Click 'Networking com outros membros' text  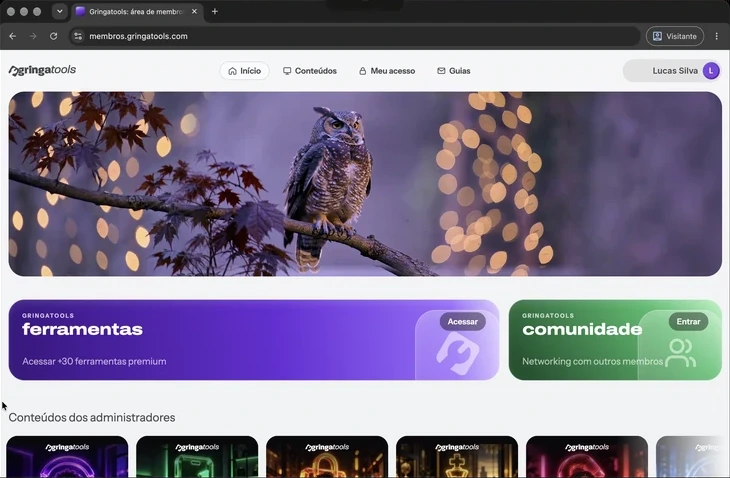[x=592, y=361]
